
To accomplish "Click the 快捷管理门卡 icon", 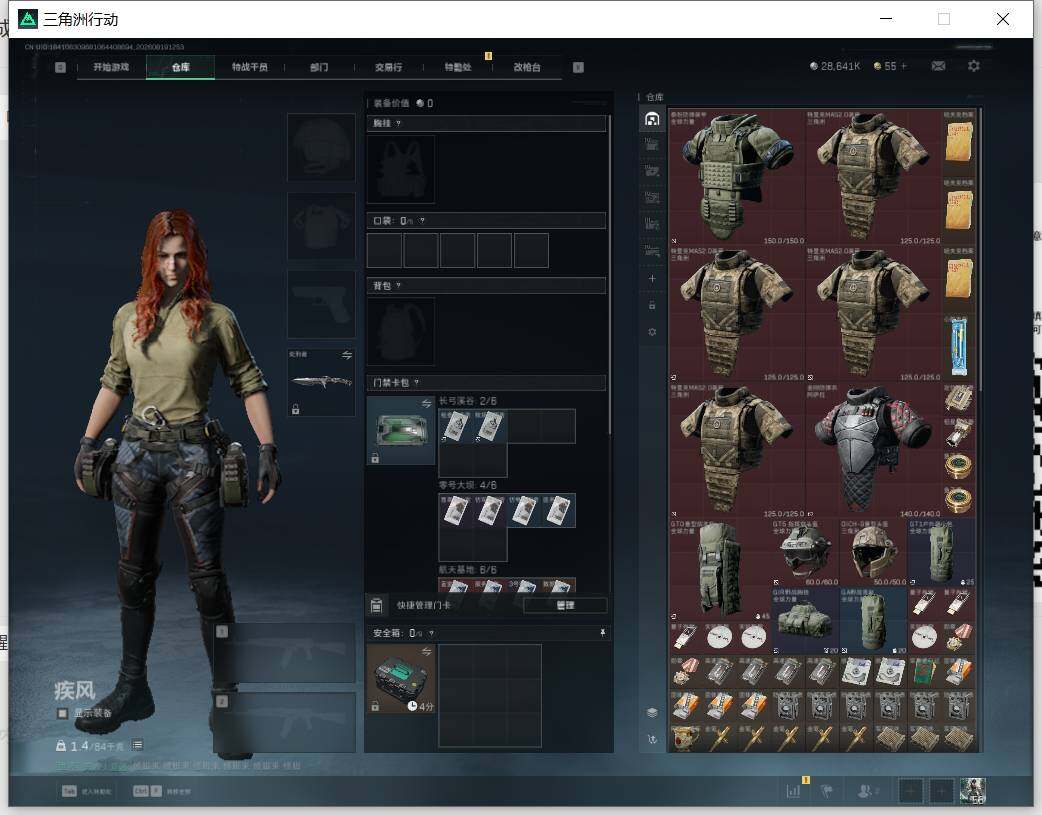I will 376,605.
